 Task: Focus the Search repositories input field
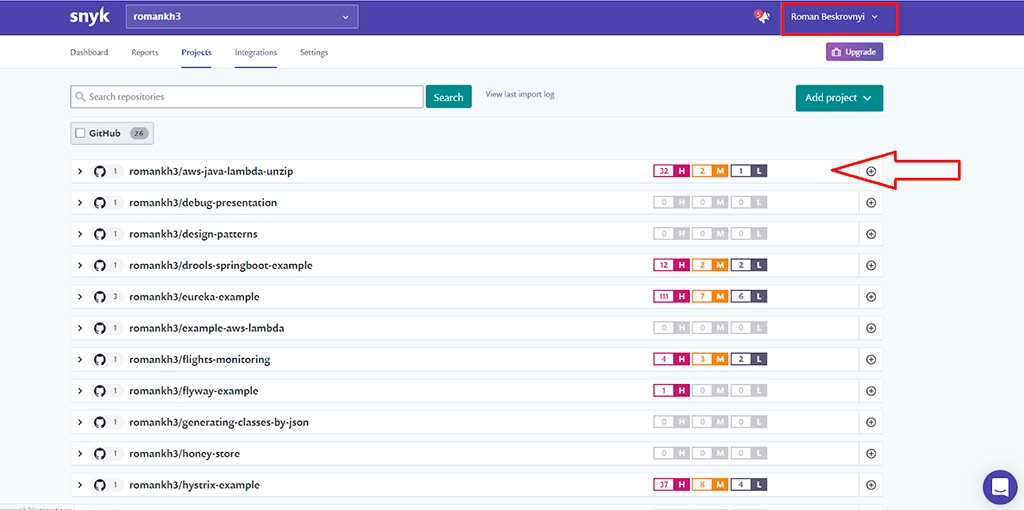(247, 97)
